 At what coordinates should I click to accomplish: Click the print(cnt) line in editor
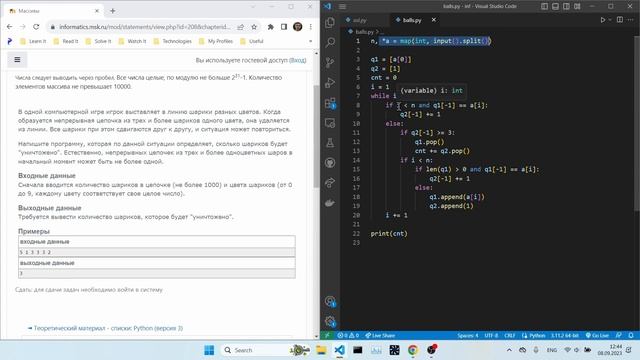(389, 233)
